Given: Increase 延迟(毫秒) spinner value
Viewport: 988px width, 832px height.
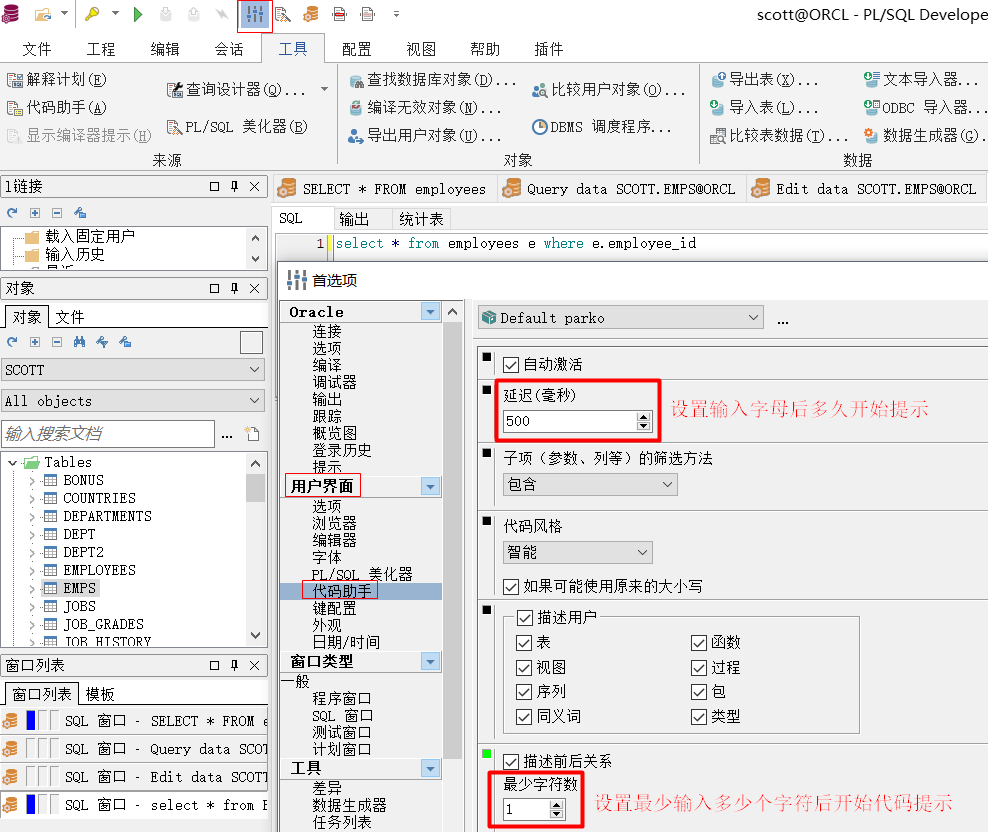Looking at the screenshot, I should click(643, 417).
